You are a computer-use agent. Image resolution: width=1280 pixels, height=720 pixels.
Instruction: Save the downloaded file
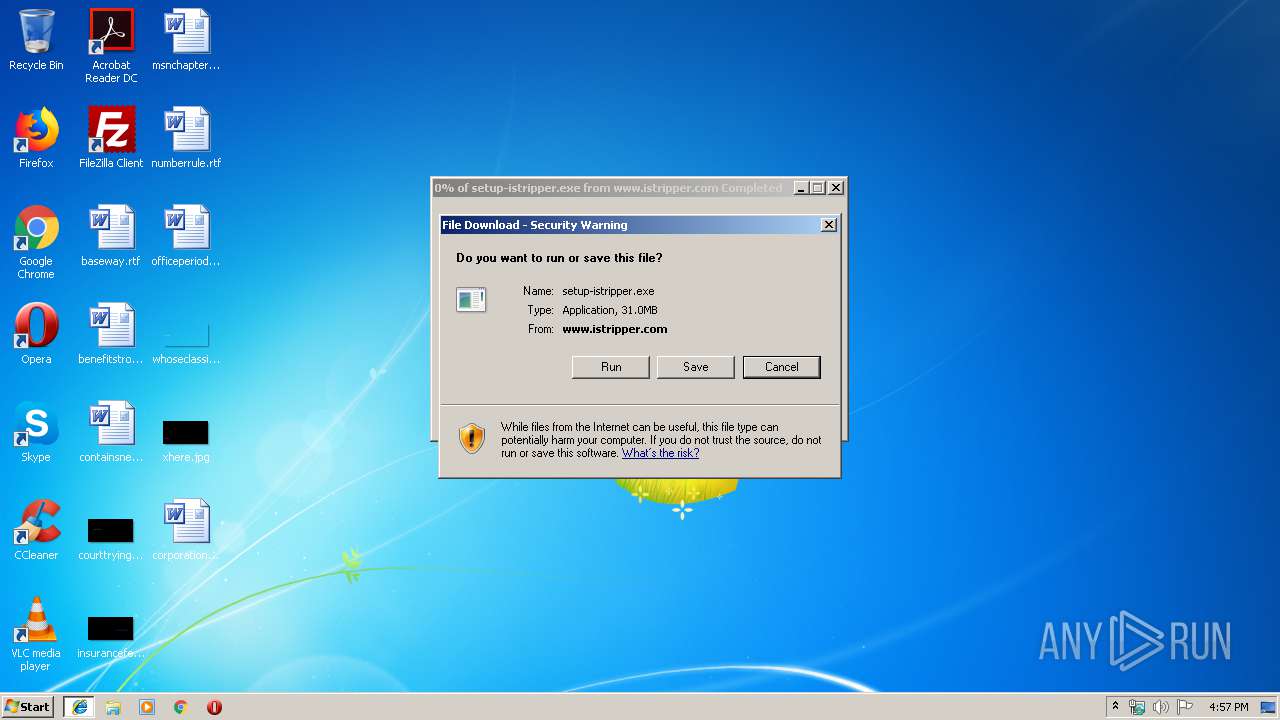point(696,367)
